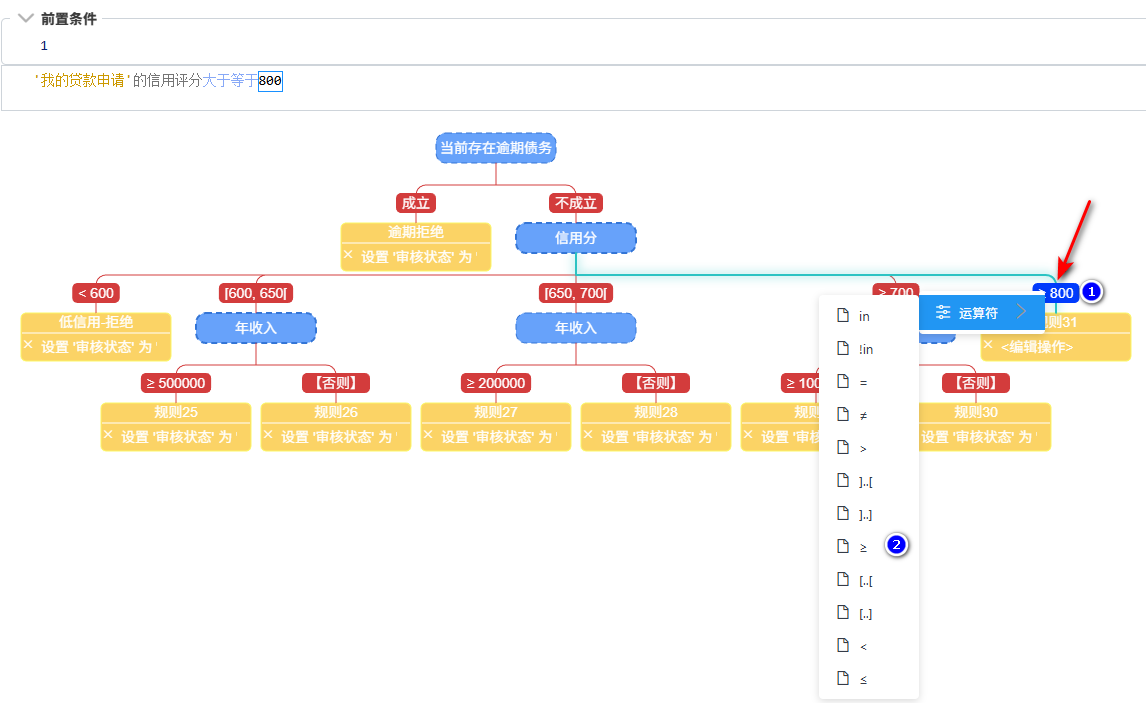Click the 800 value input field

tap(270, 81)
